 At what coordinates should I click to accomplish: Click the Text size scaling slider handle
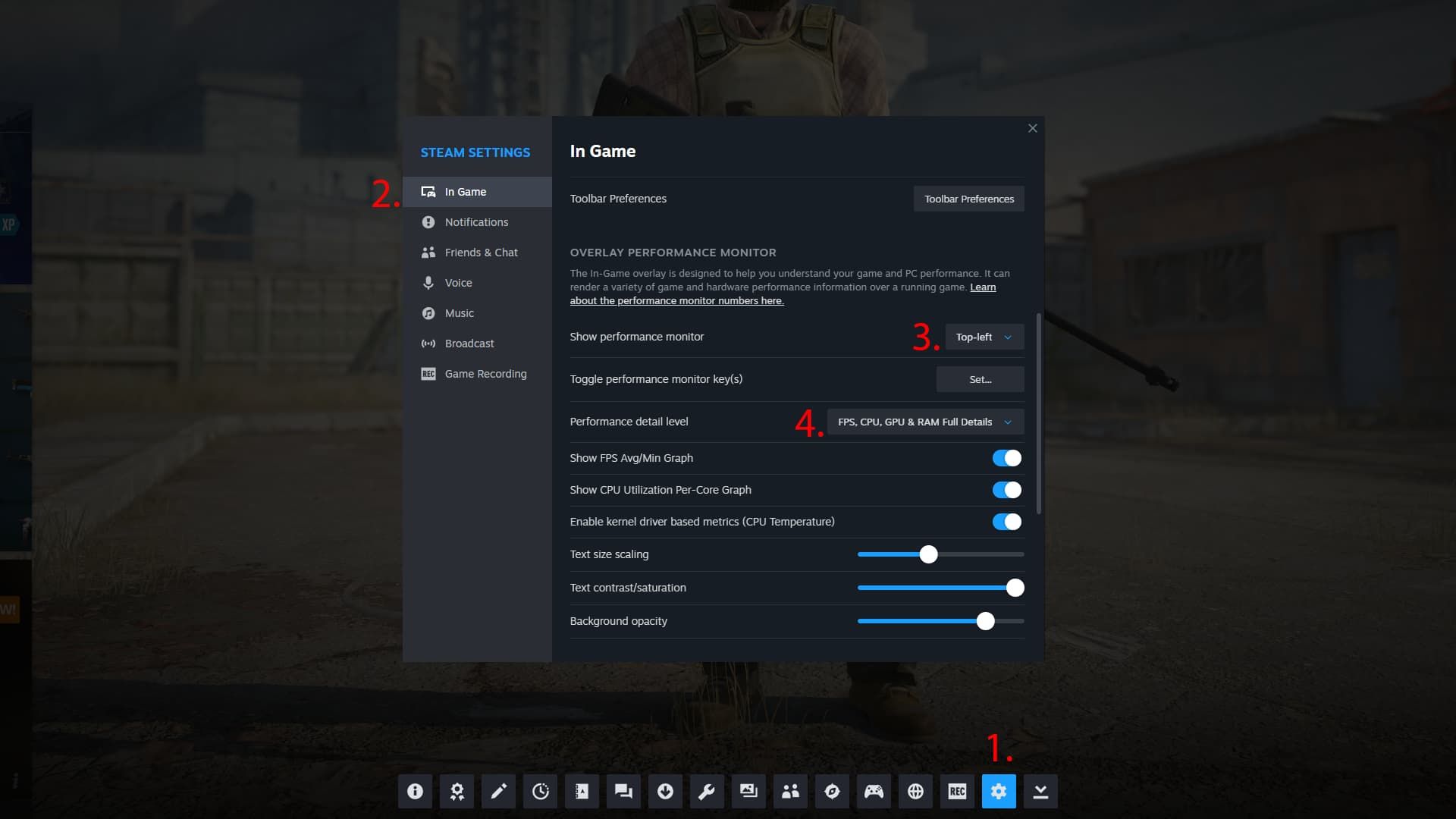point(928,554)
